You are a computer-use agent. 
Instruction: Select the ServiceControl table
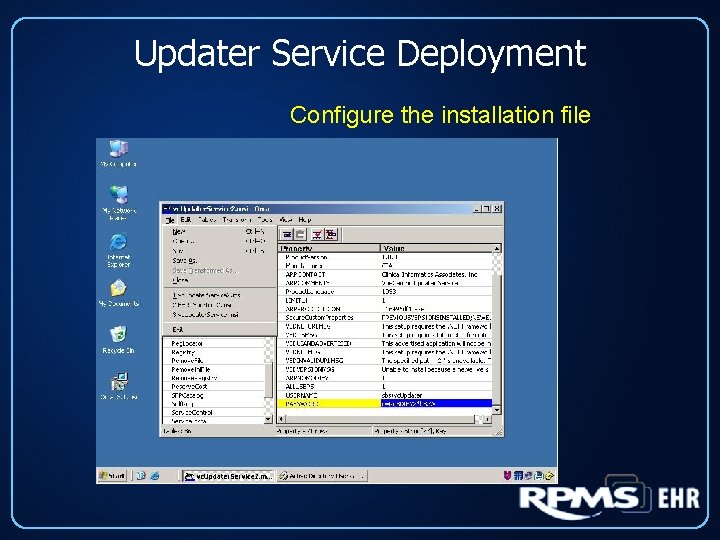pyautogui.click(x=192, y=412)
